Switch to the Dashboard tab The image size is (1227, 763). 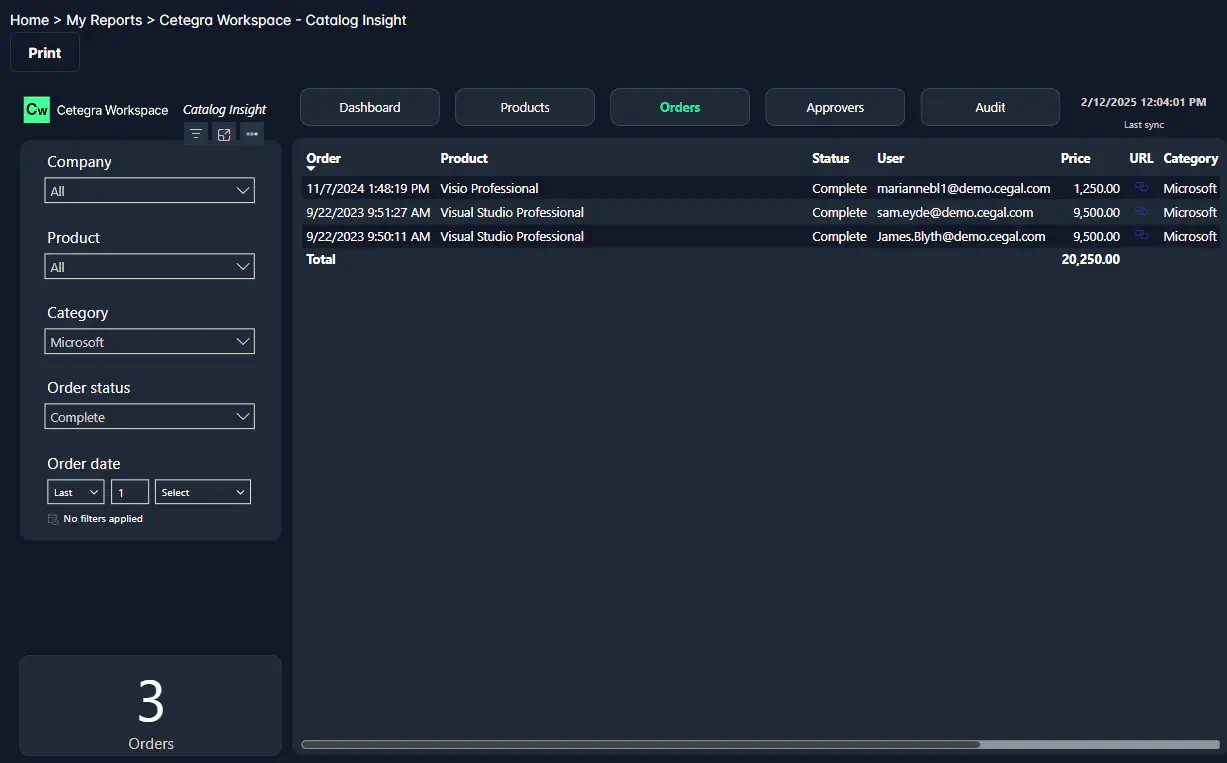pyautogui.click(x=369, y=107)
